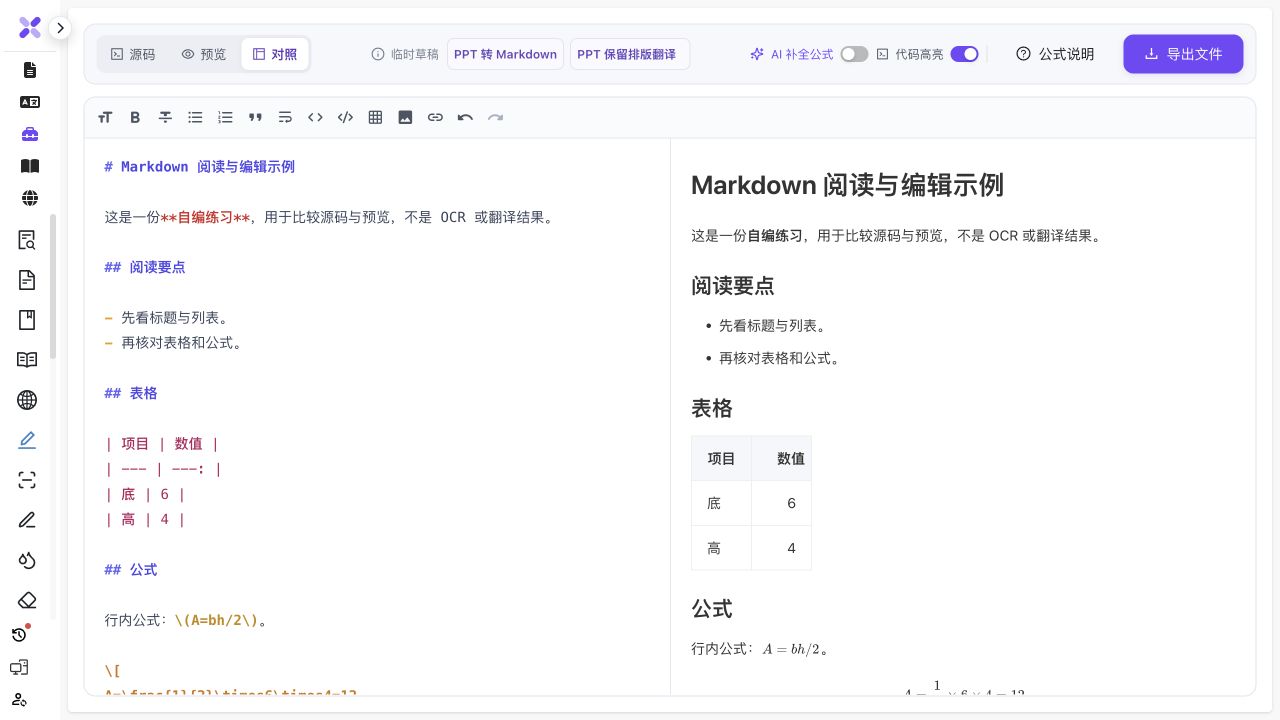Click the preview bullet '再核对表格和公式。'

coord(779,357)
